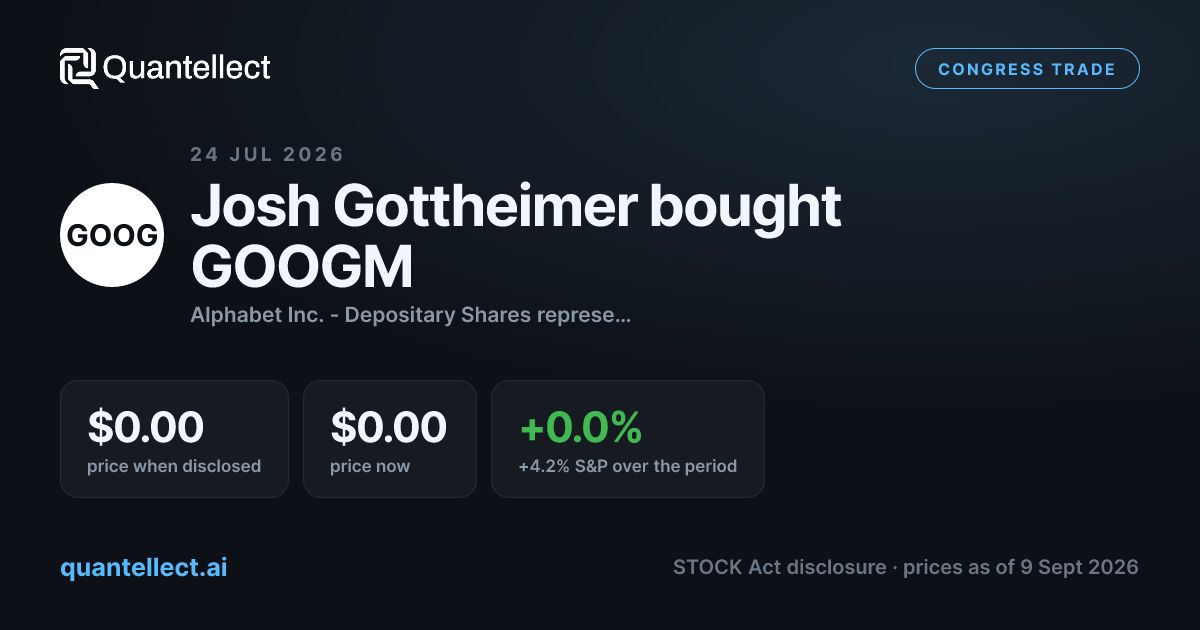Screen dimensions: 1200x630
Task: Click the $0.00 price now value
Action: click(389, 427)
